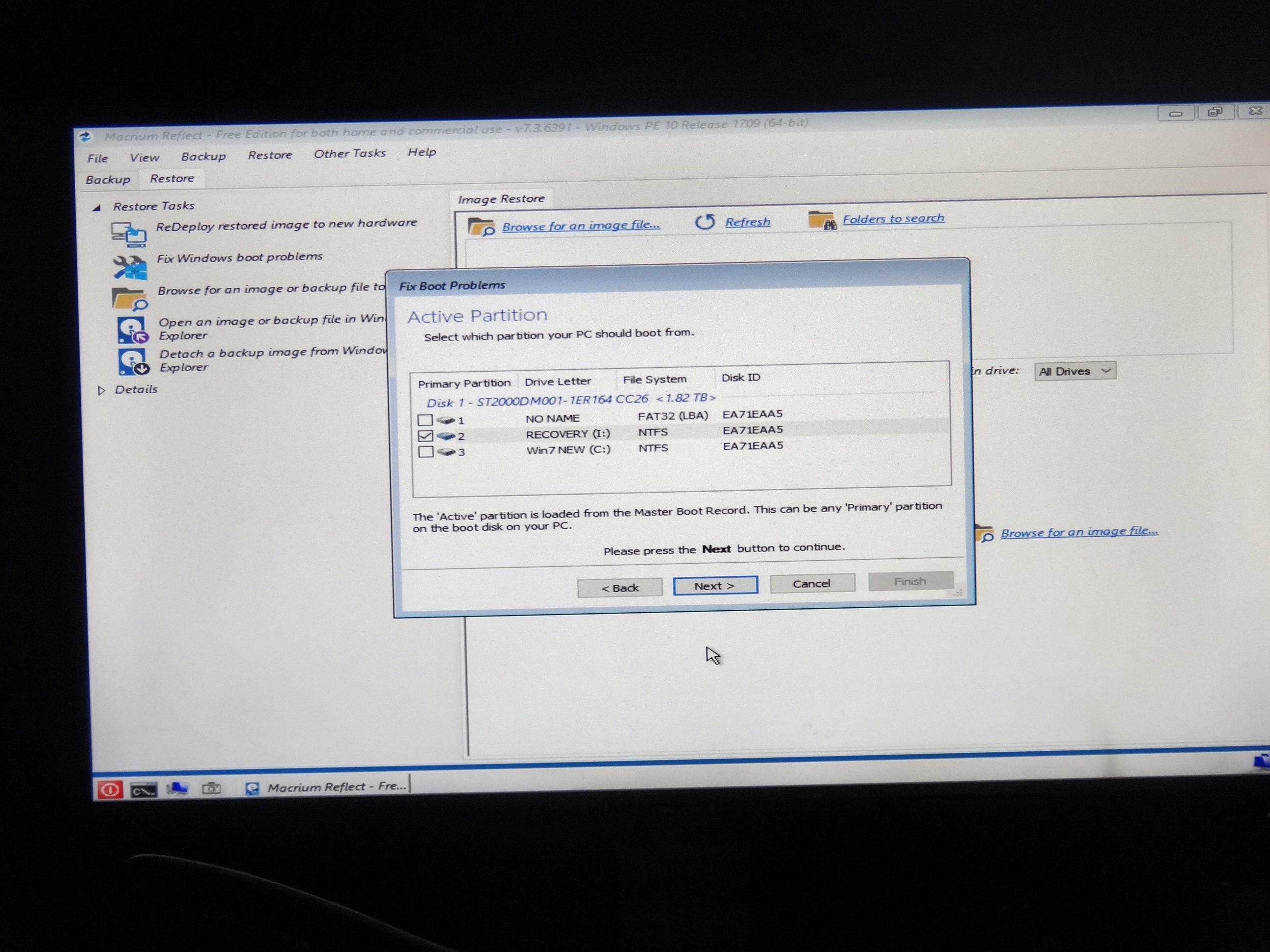Click the network computers icon in taskbar
The image size is (1270, 952).
(x=177, y=789)
